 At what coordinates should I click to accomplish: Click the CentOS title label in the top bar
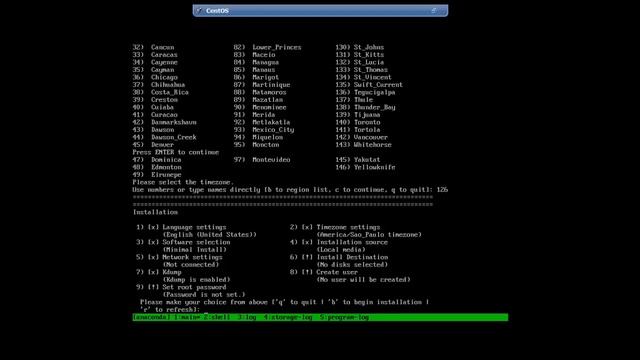click(217, 11)
